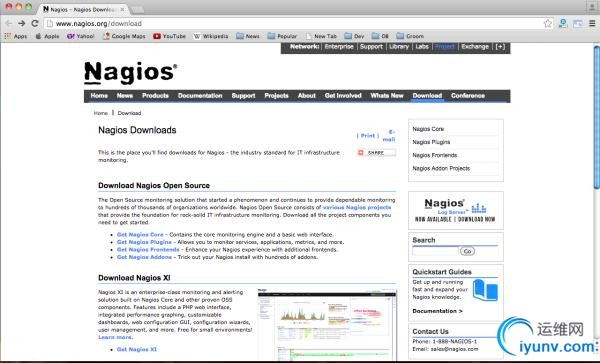This screenshot has width=600, height=363.
Task: Click the Nagios Log Server banner
Action: [455, 210]
